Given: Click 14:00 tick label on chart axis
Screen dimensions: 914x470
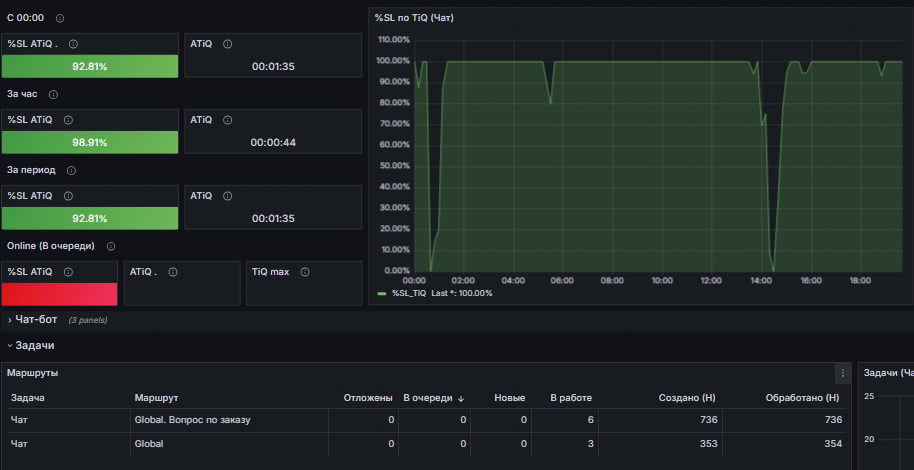Looking at the screenshot, I should [761, 280].
